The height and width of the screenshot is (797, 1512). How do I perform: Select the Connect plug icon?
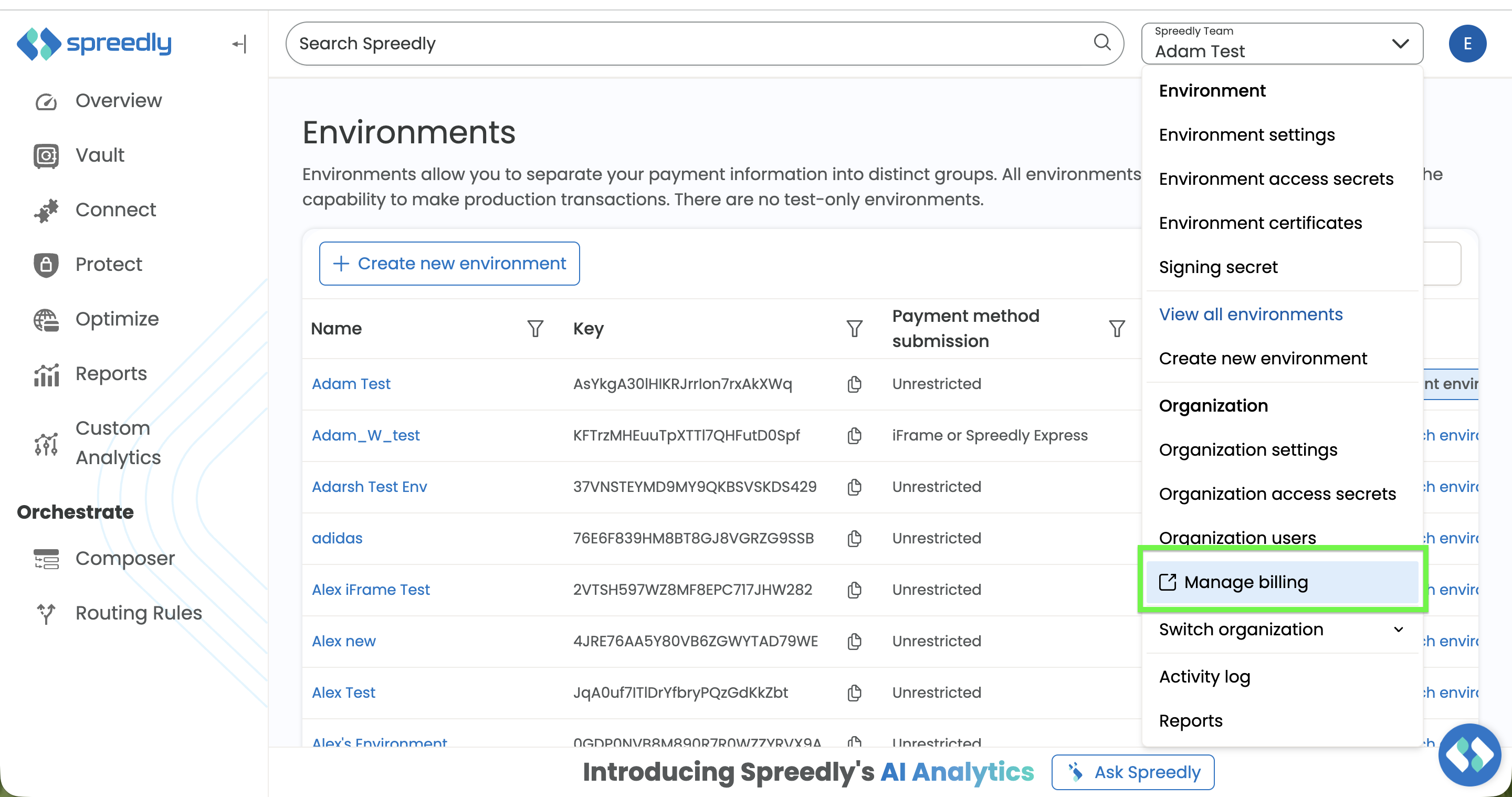[46, 211]
